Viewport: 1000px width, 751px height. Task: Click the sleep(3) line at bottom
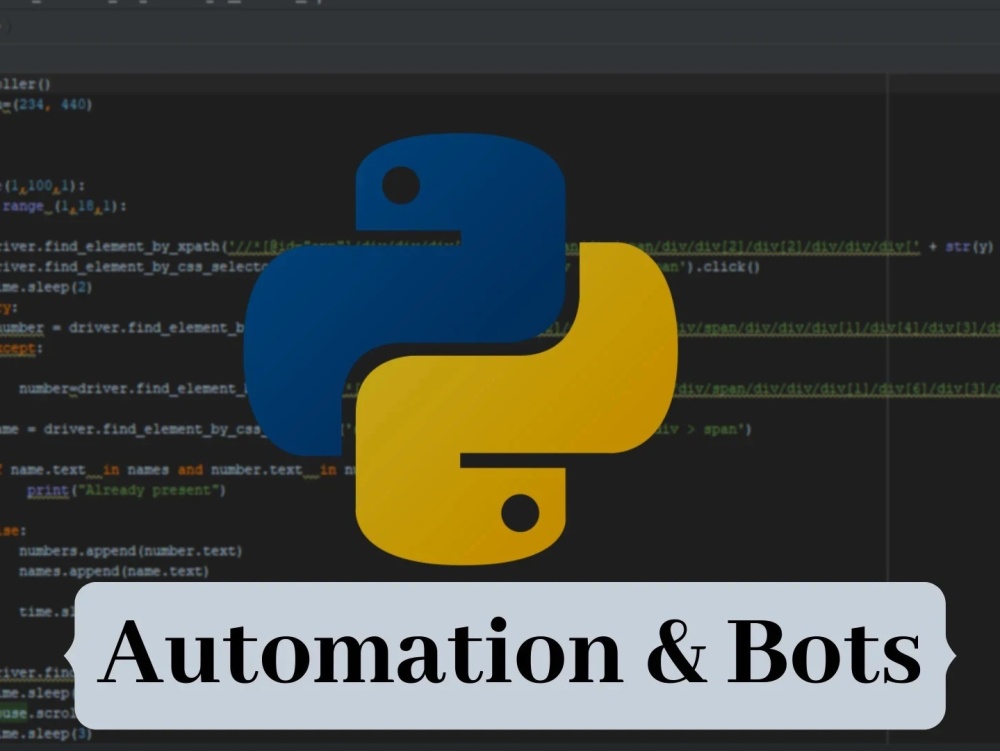tap(46, 734)
